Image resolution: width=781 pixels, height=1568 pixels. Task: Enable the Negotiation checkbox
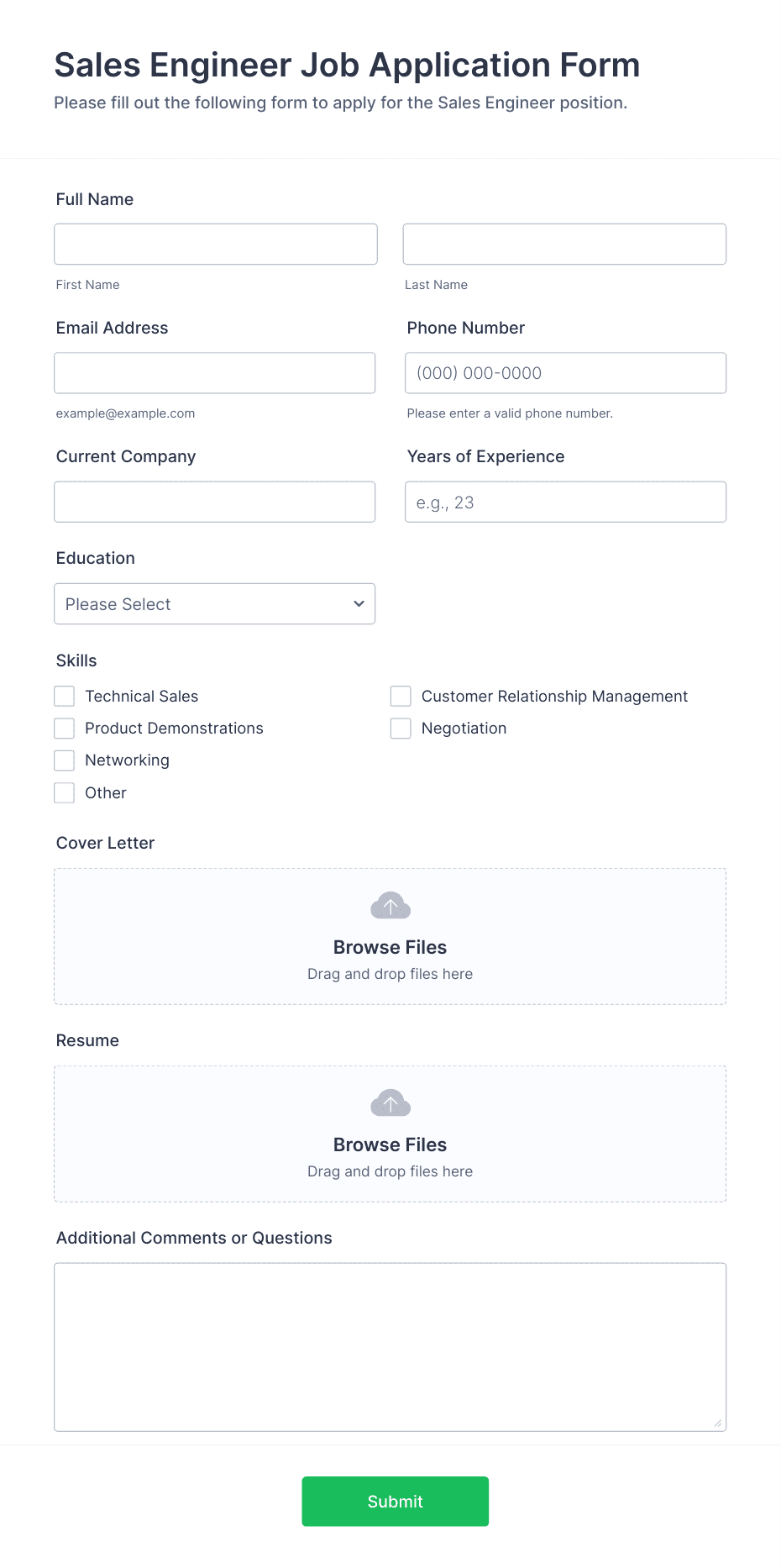tap(400, 728)
